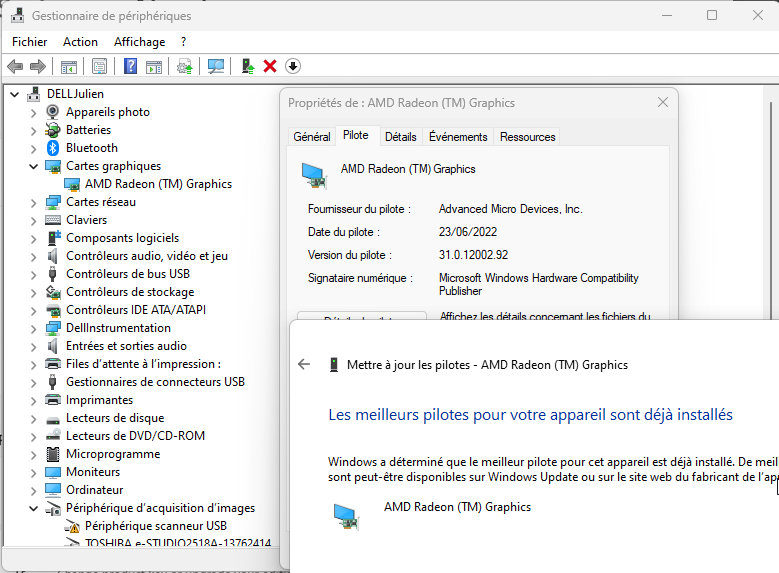Toggle the Action pane toolbar icon
The width and height of the screenshot is (779, 573).
pyautogui.click(x=154, y=67)
